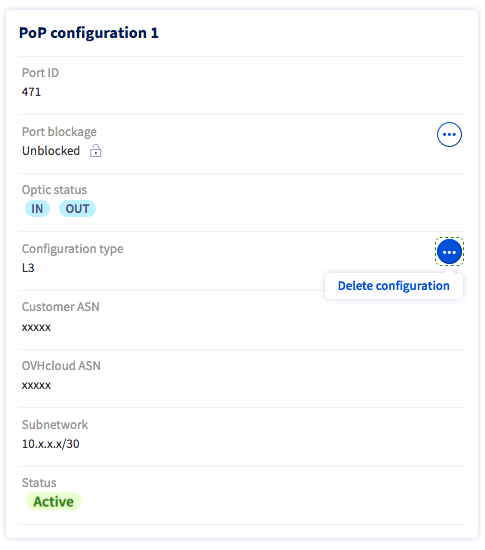
Task: Click the Unblocked status text
Action: (51, 151)
